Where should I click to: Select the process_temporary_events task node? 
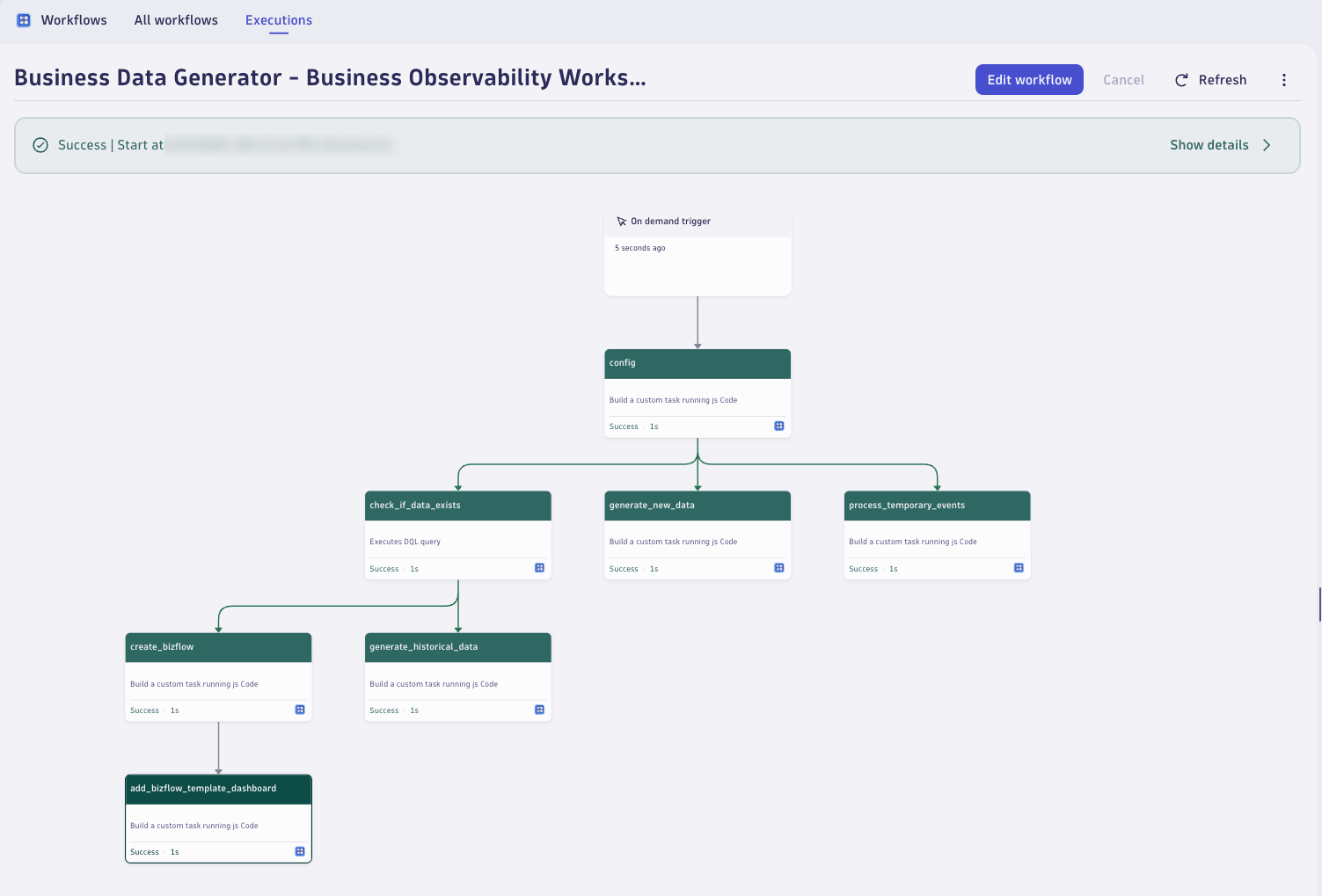tap(937, 535)
